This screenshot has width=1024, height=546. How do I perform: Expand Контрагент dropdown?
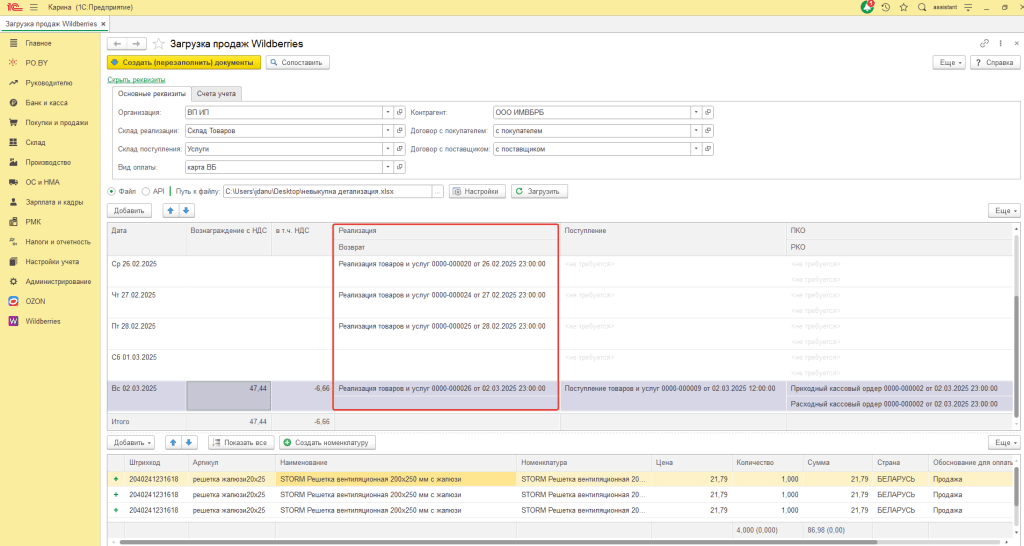pos(696,112)
